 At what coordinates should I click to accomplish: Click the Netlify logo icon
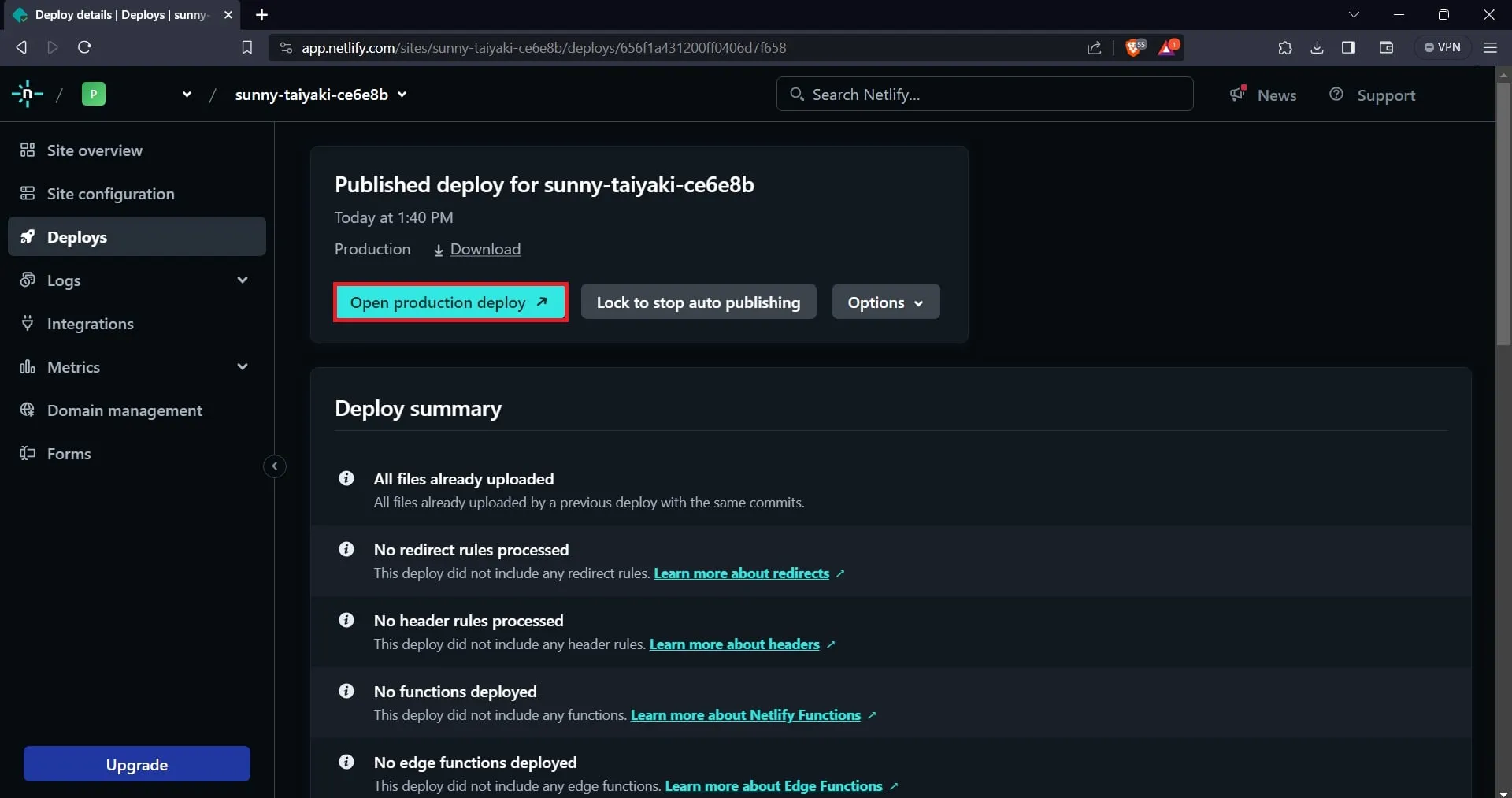[x=28, y=95]
